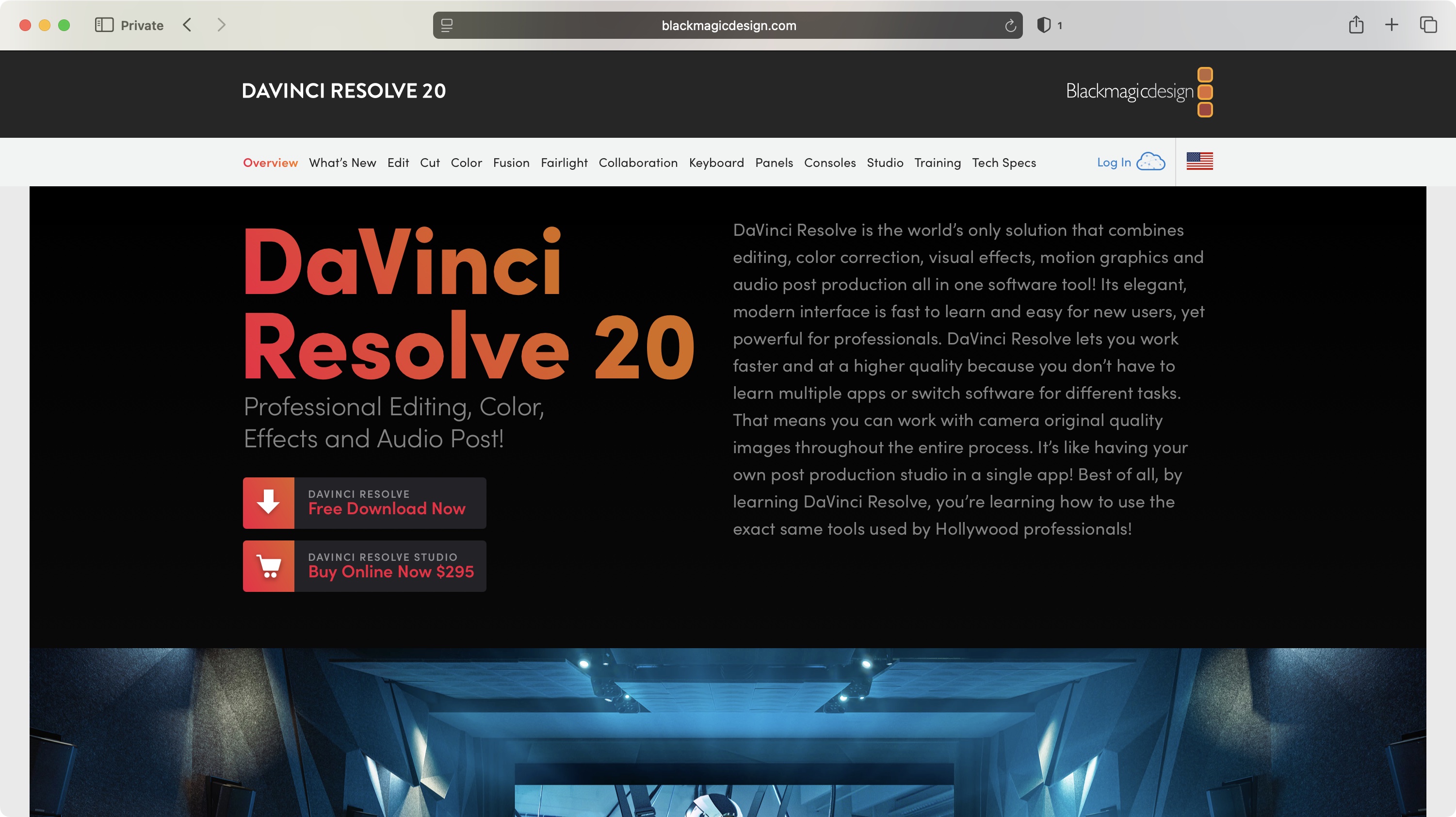
Task: Click the green fullscreen window button
Action: [64, 25]
